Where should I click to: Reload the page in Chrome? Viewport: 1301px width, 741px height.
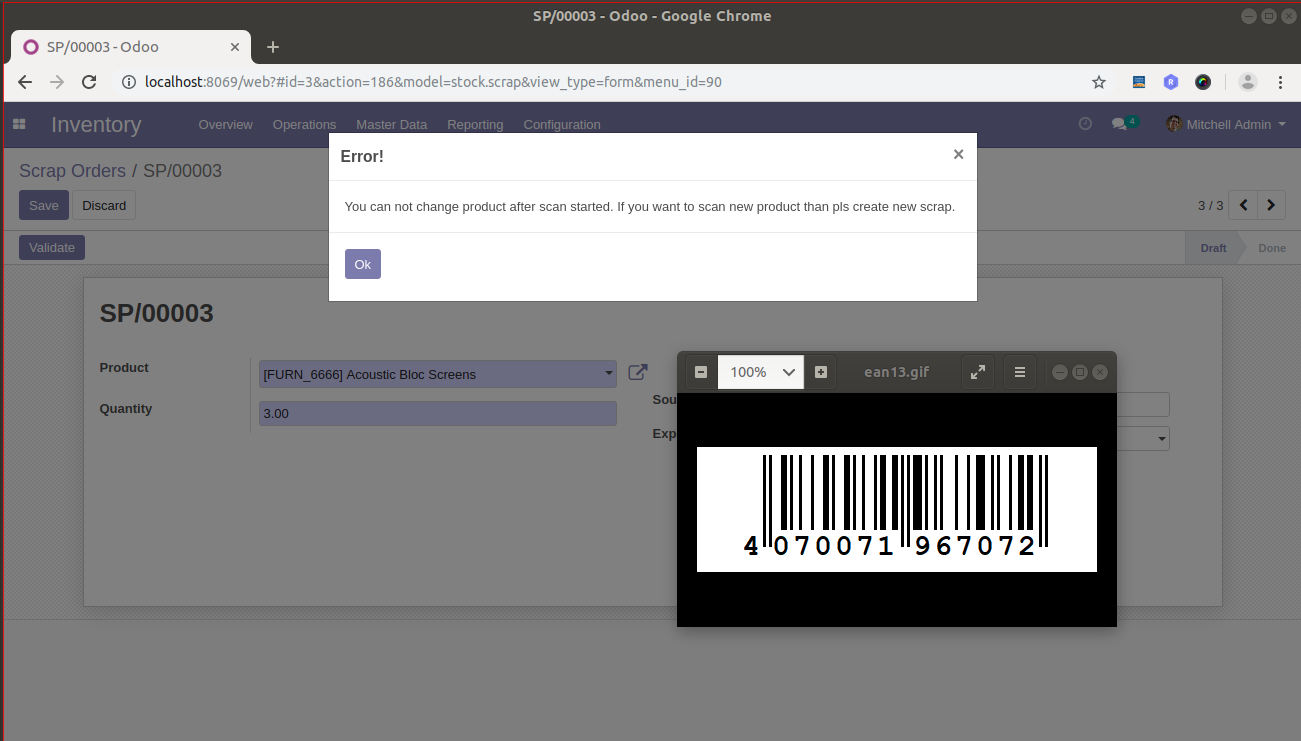pos(89,82)
